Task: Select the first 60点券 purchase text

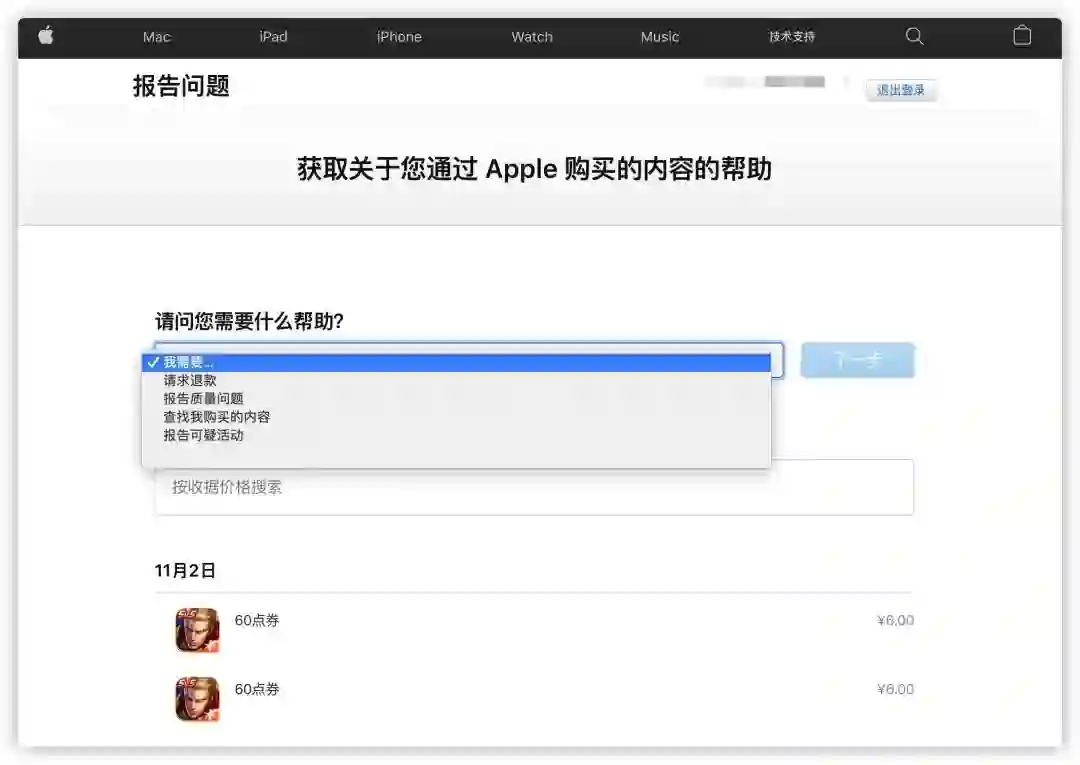Action: pos(257,620)
